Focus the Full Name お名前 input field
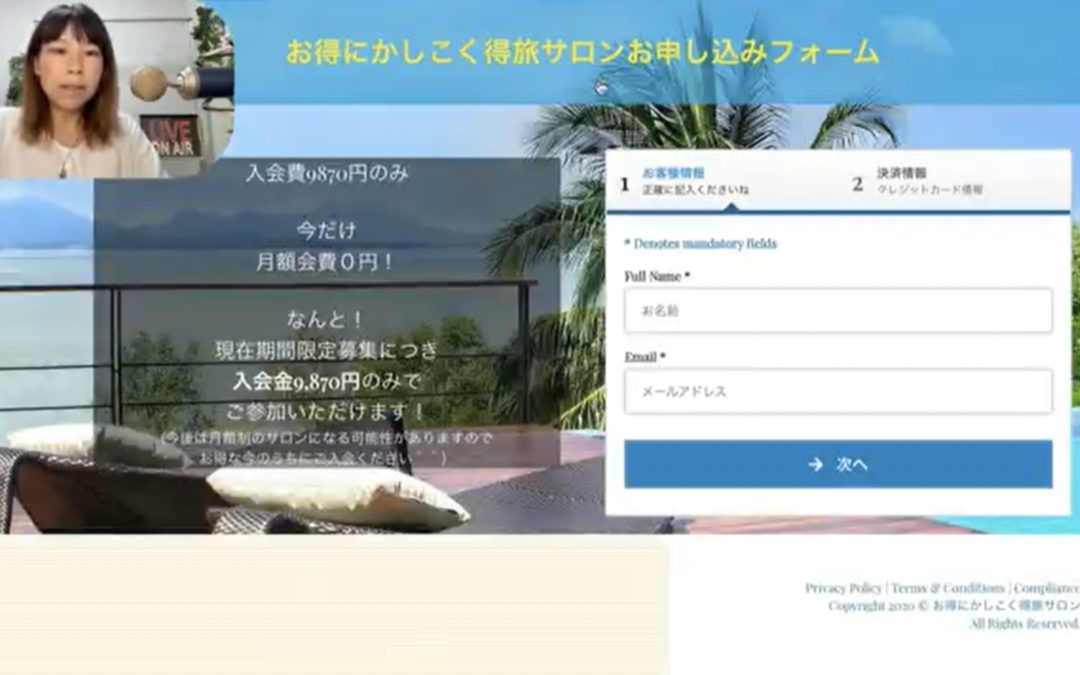Viewport: 1080px width, 675px height. tap(838, 311)
